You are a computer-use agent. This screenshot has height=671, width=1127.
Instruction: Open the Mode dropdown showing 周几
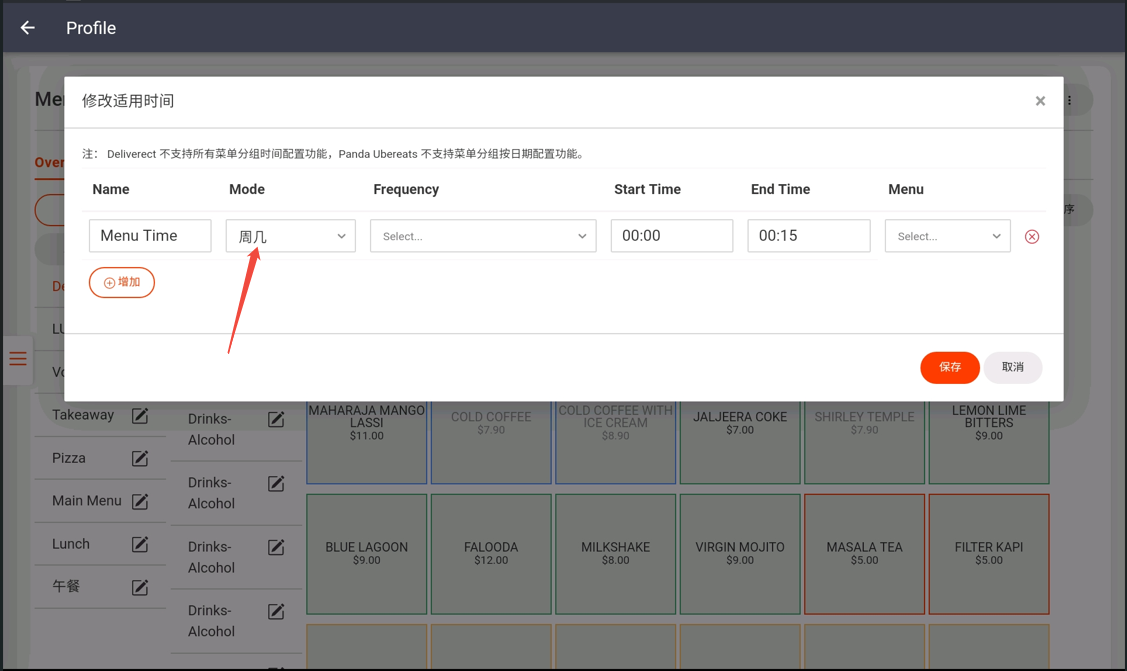[290, 236]
